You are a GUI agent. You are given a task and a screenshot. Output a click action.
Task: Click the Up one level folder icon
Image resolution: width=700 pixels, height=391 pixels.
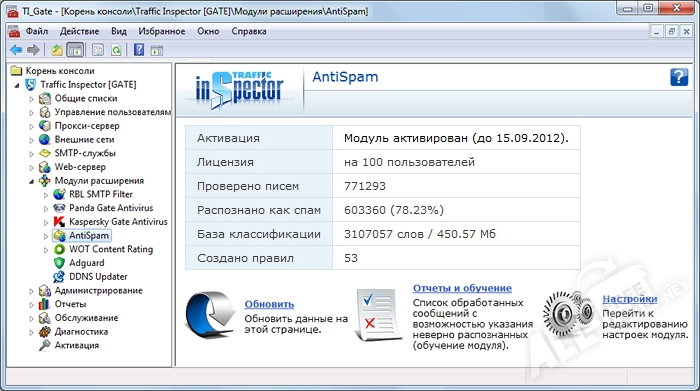(57, 50)
